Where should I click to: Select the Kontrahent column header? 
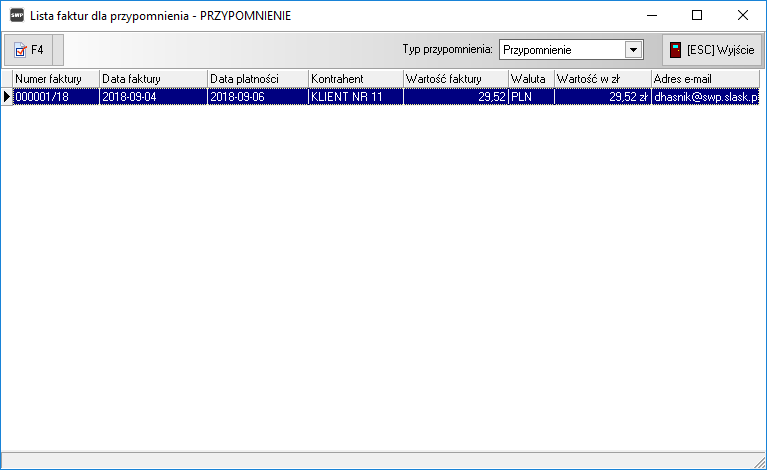click(355, 79)
